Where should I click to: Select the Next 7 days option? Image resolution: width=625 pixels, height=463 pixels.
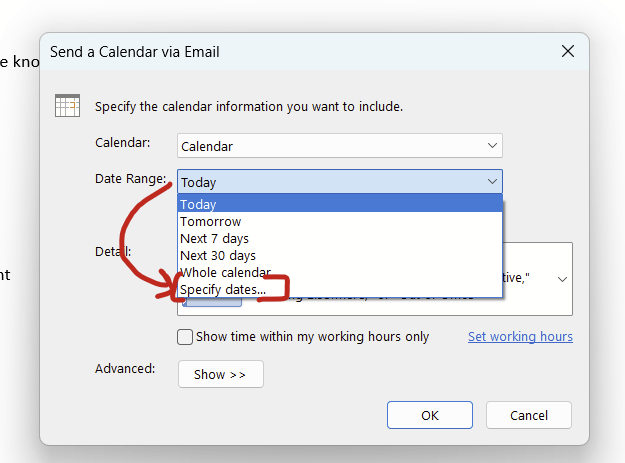340,238
